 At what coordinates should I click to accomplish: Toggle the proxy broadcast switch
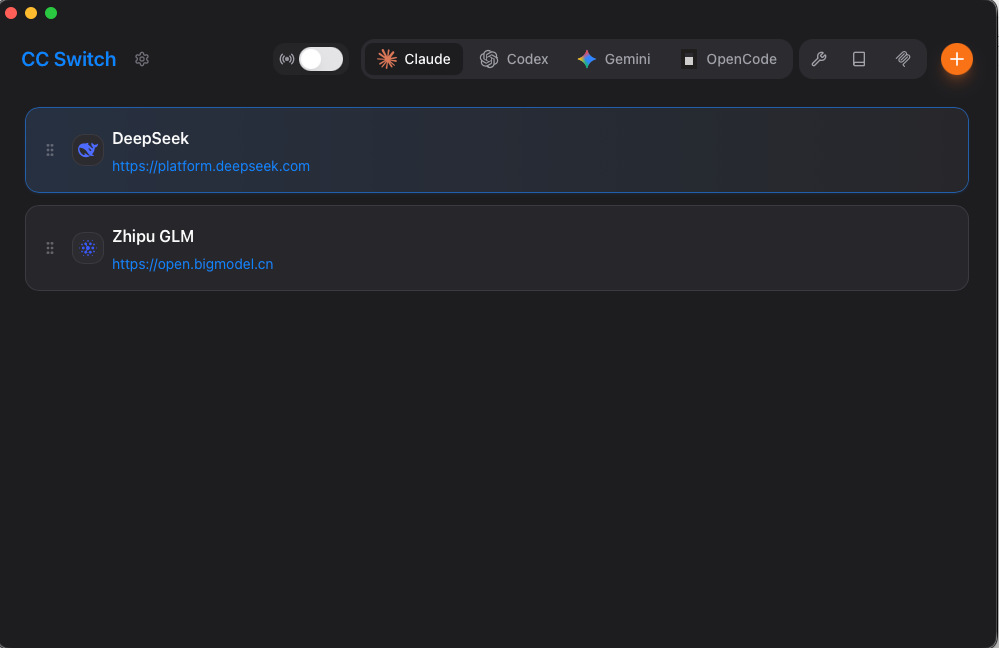320,59
